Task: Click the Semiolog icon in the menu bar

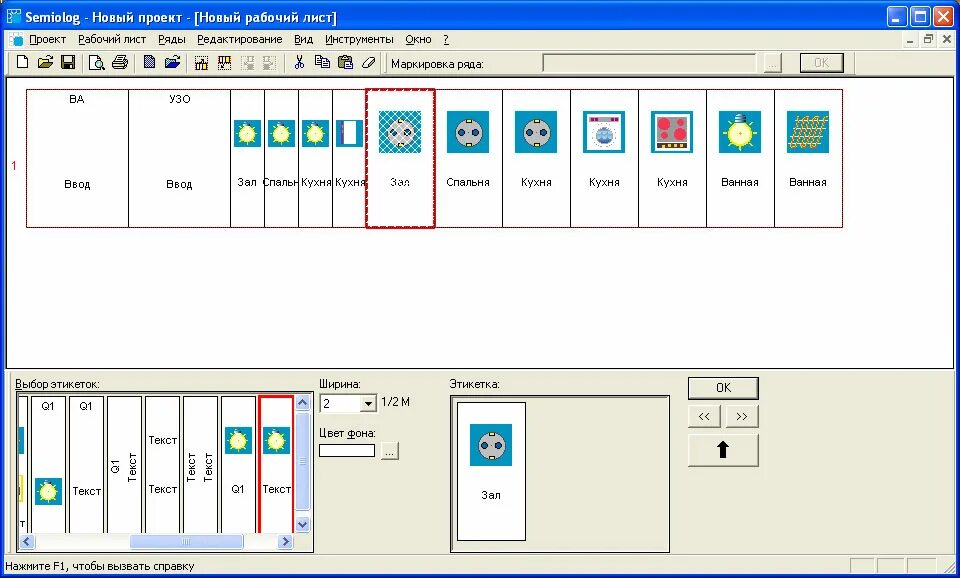Action: coord(16,40)
